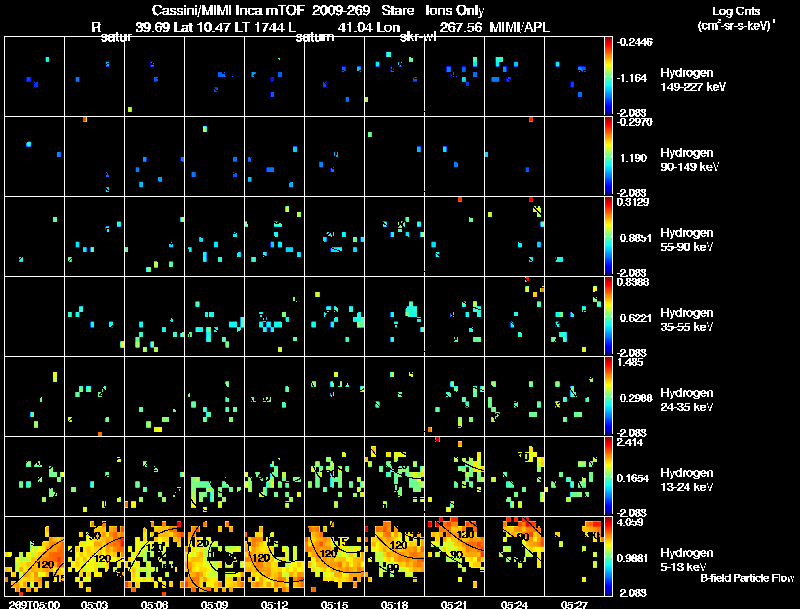Click the '05:12' time axis label
Viewport: 800px width, 609px height.
coord(274,605)
